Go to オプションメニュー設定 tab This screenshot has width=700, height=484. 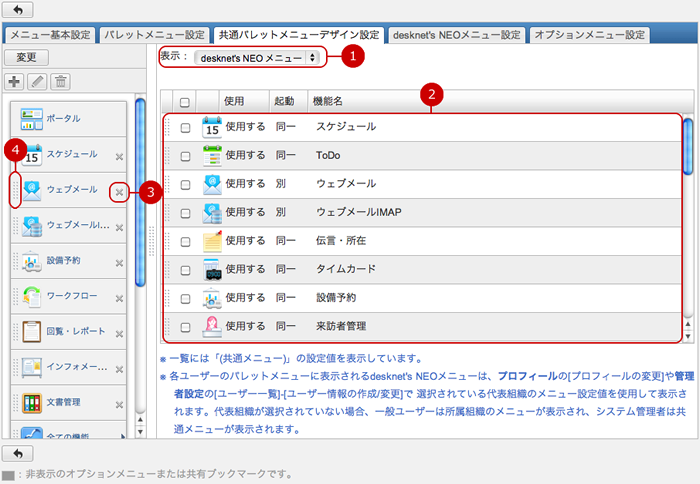coord(590,35)
